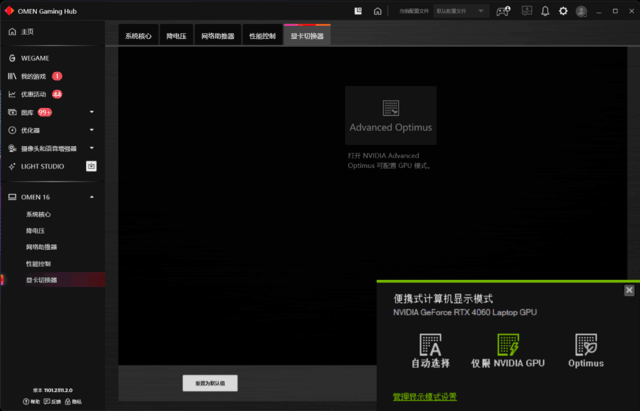This screenshot has height=411, width=640.
Task: Open 隐私 privacy at sidebar bottom
Action: (x=73, y=402)
